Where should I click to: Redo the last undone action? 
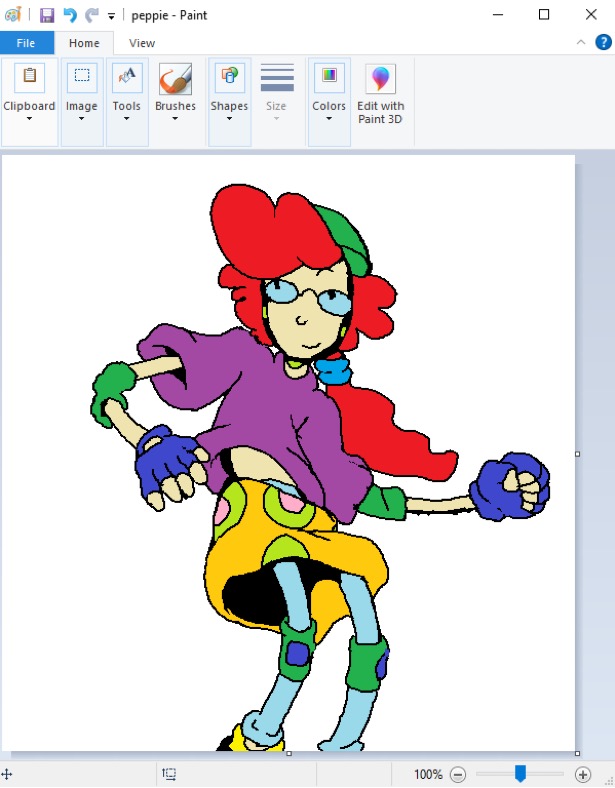point(91,15)
